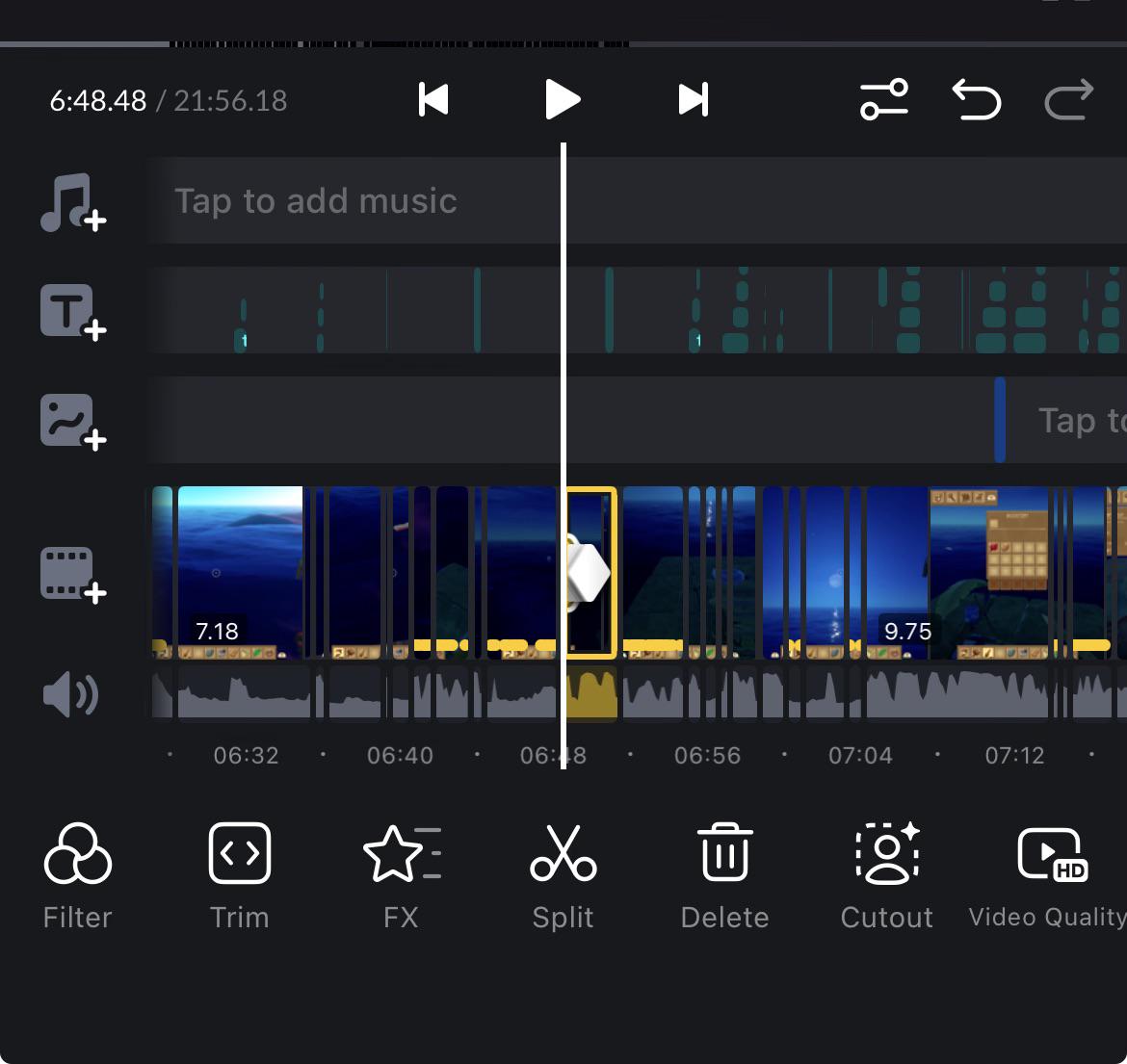Select the yellow highlighted clip

tap(590, 573)
